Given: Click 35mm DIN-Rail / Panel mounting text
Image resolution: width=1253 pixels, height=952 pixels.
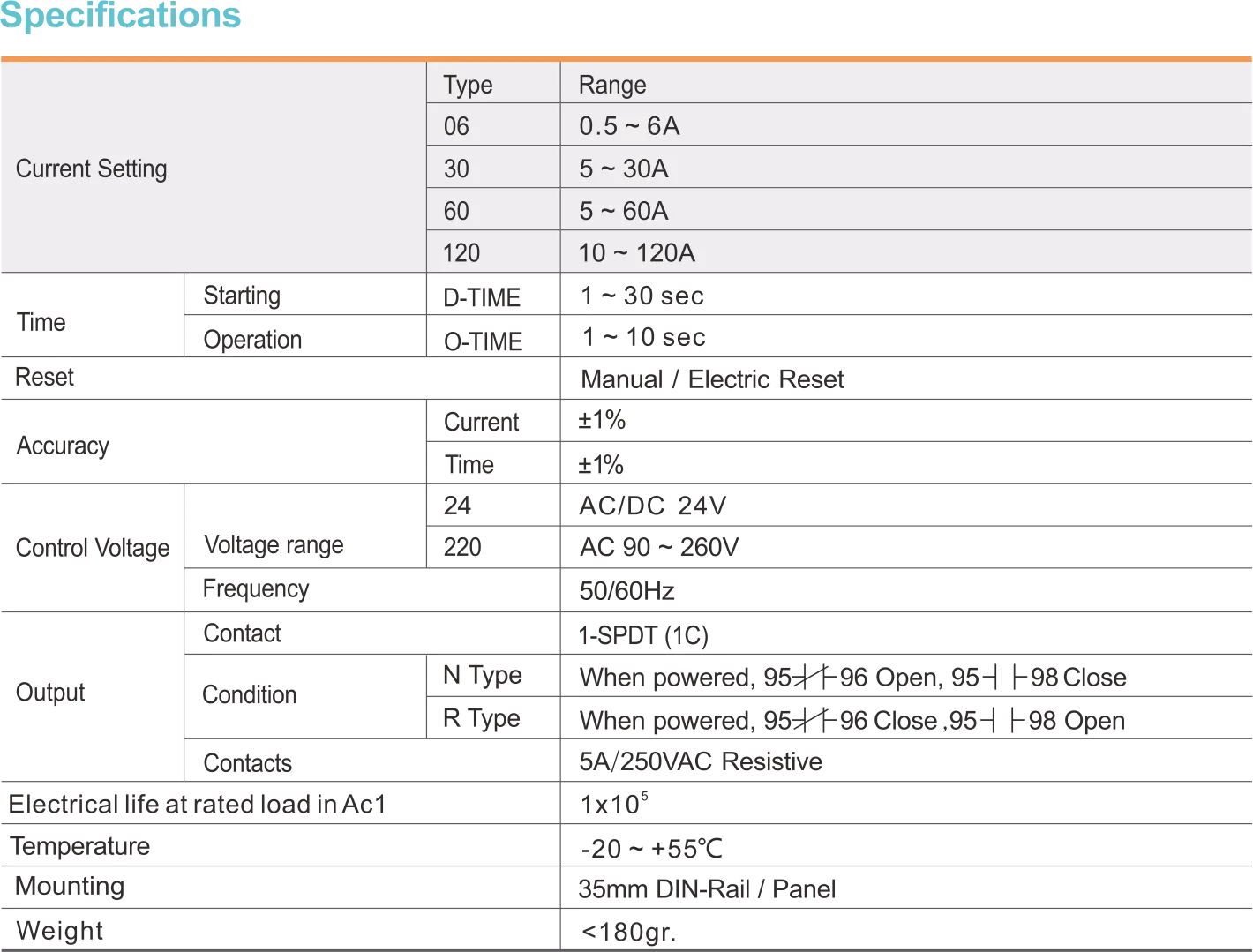Looking at the screenshot, I should point(707,888).
